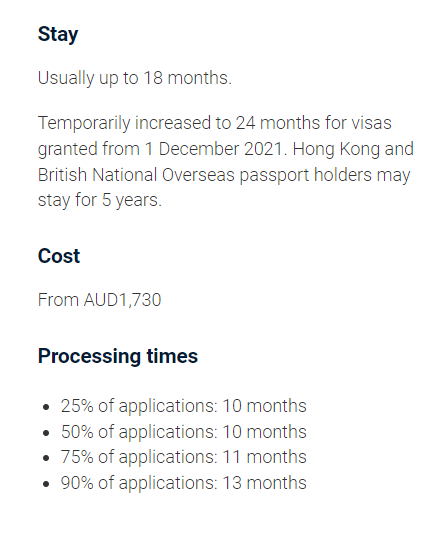This screenshot has height=537, width=432.
Task: Click the Stay heading
Action: coord(58,34)
